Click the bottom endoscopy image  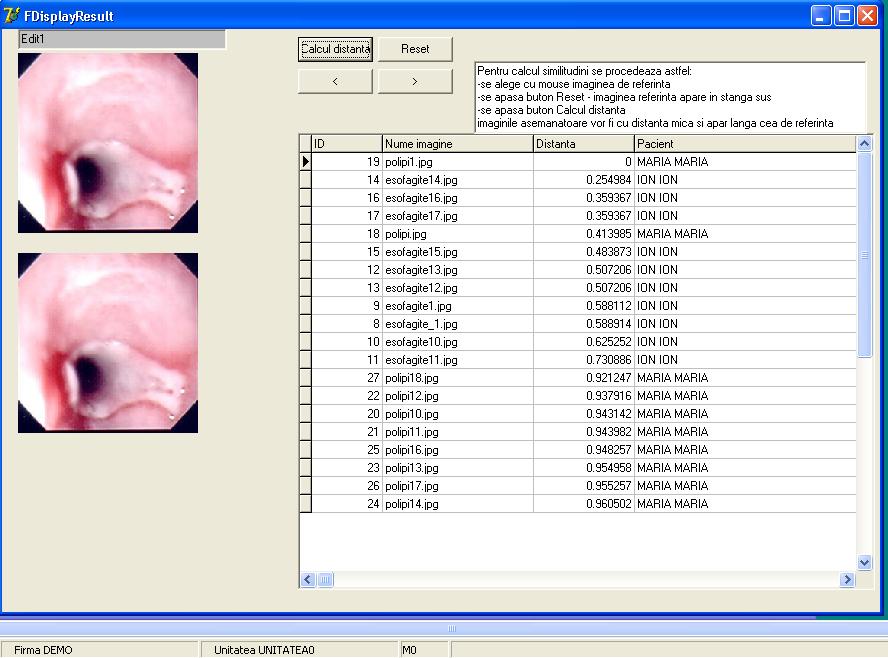click(108, 342)
